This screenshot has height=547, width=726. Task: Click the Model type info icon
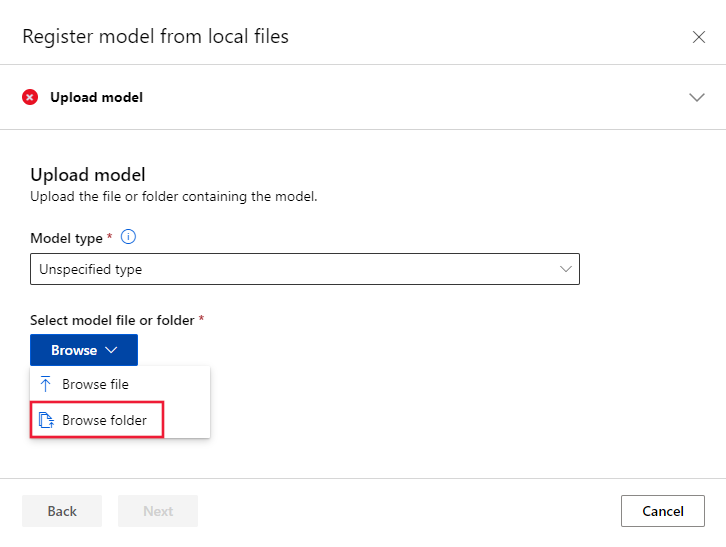(x=128, y=238)
